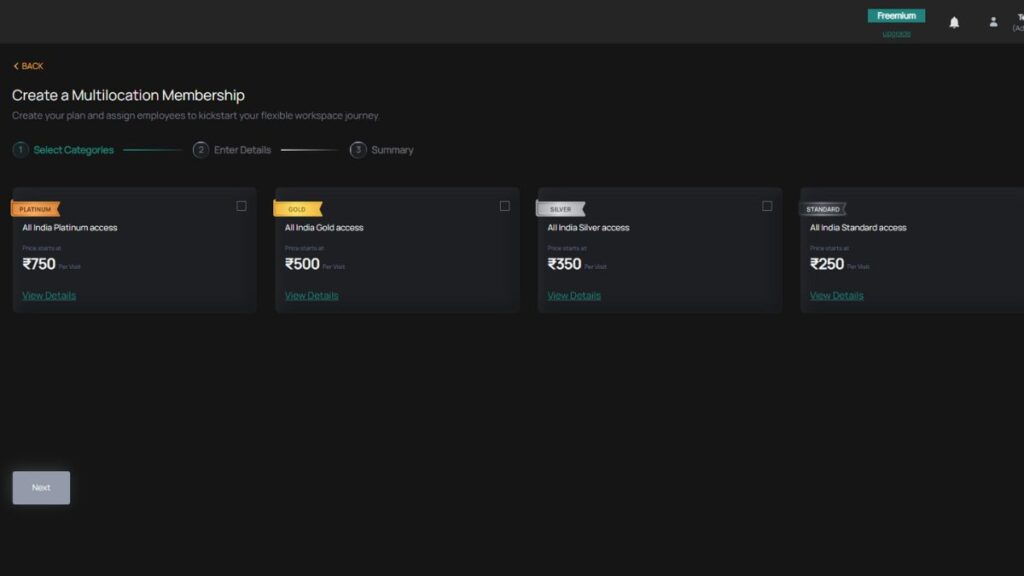The image size is (1024, 576).
Task: Open View Details for the Silver plan
Action: pyautogui.click(x=574, y=295)
